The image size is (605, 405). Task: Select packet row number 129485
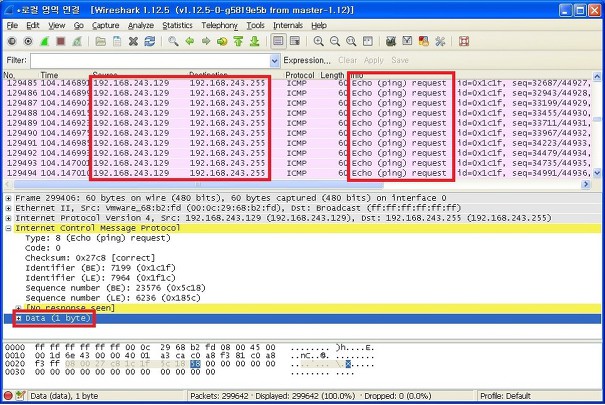[x=297, y=83]
